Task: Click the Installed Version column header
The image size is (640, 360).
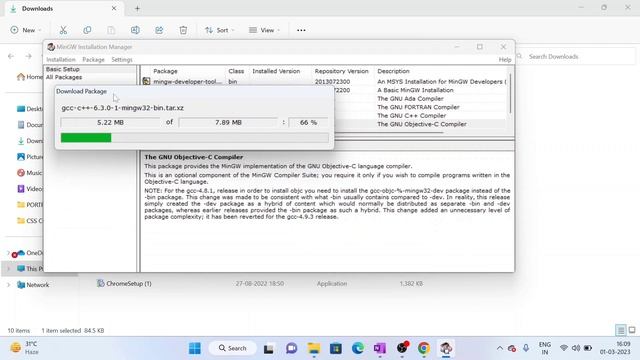Action: click(x=276, y=71)
